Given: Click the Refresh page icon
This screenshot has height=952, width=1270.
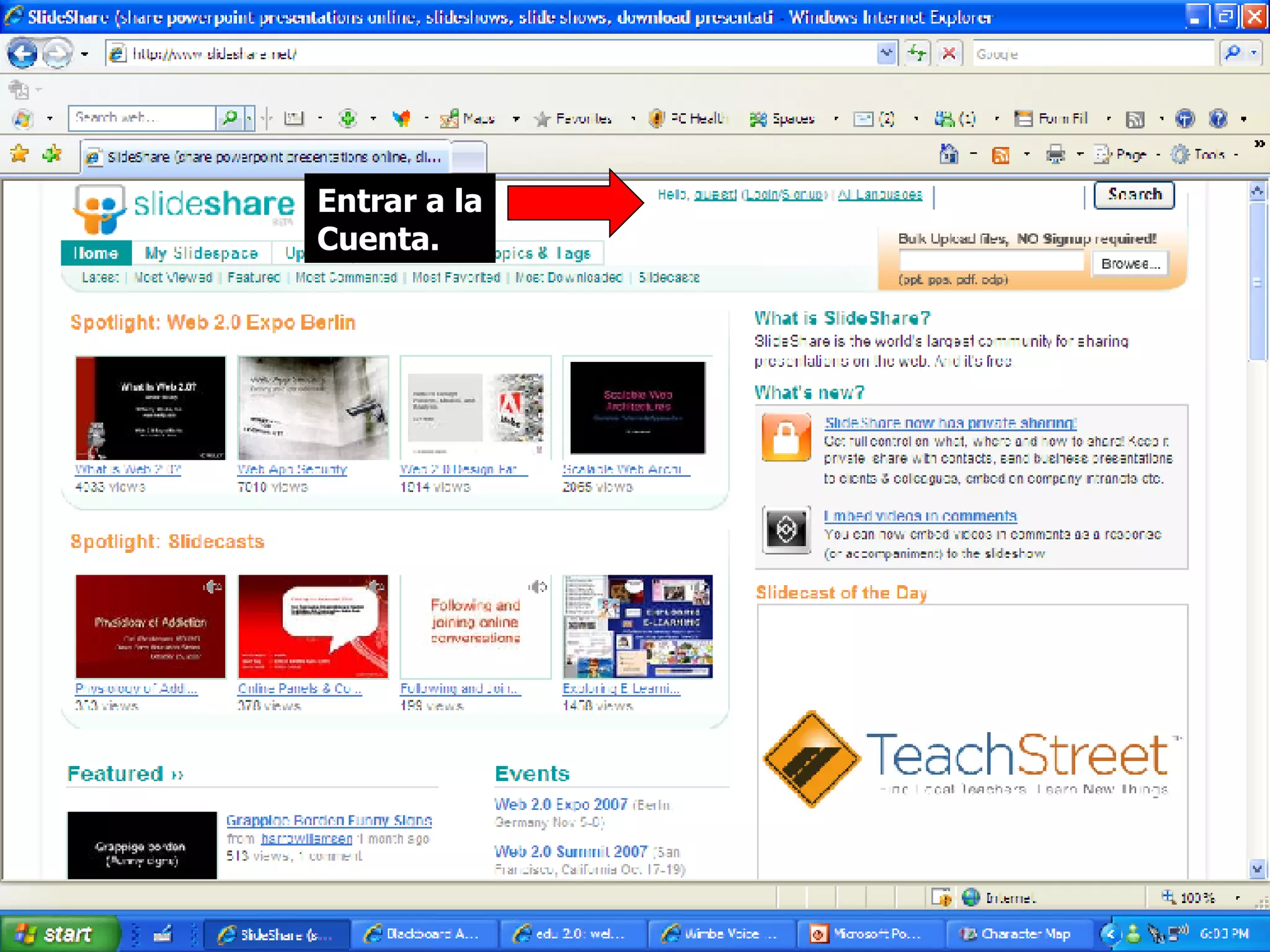Looking at the screenshot, I should pyautogui.click(x=917, y=54).
